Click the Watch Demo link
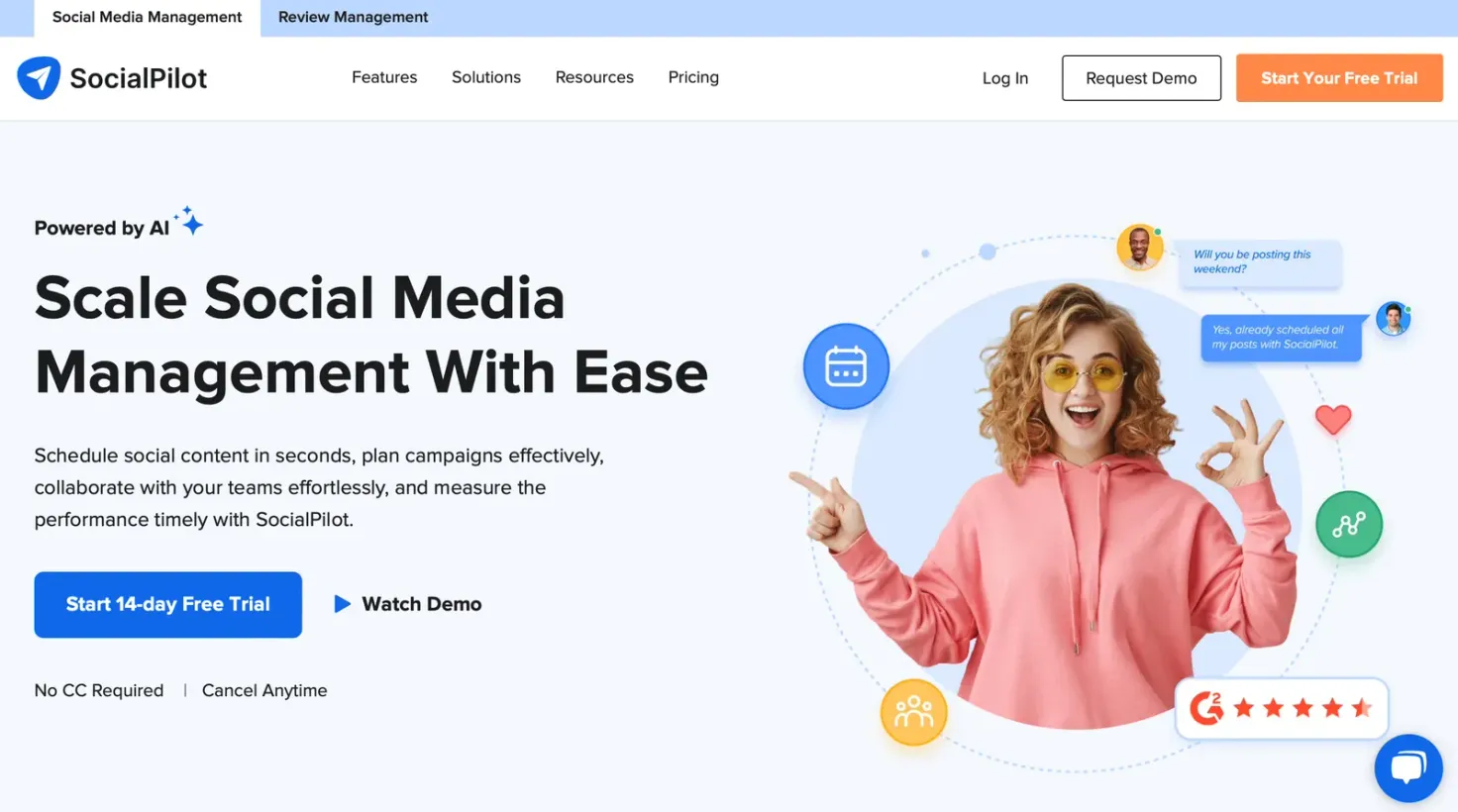The height and width of the screenshot is (812, 1458). coord(422,604)
